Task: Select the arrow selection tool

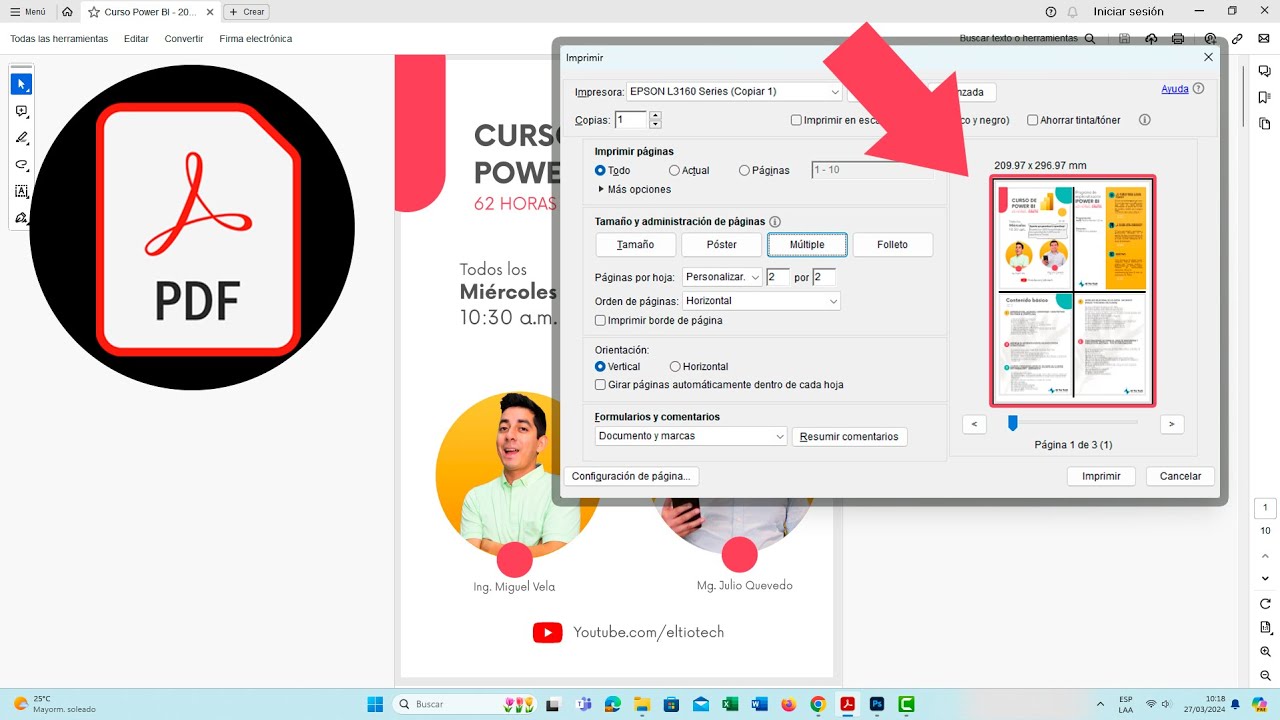Action: click(x=21, y=84)
